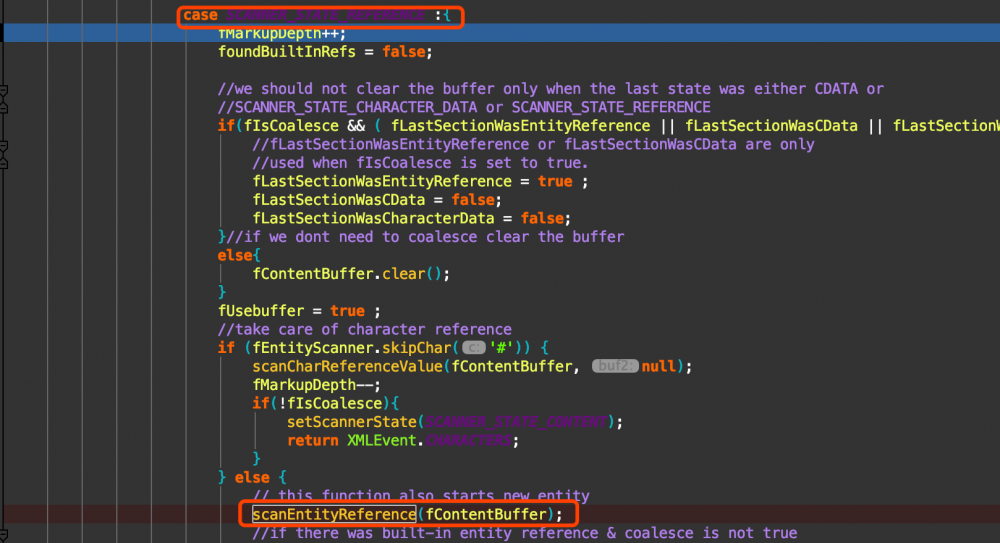The image size is (1000, 543).
Task: Click the comment 'this function also starts new entity'
Action: pyautogui.click(x=420, y=496)
